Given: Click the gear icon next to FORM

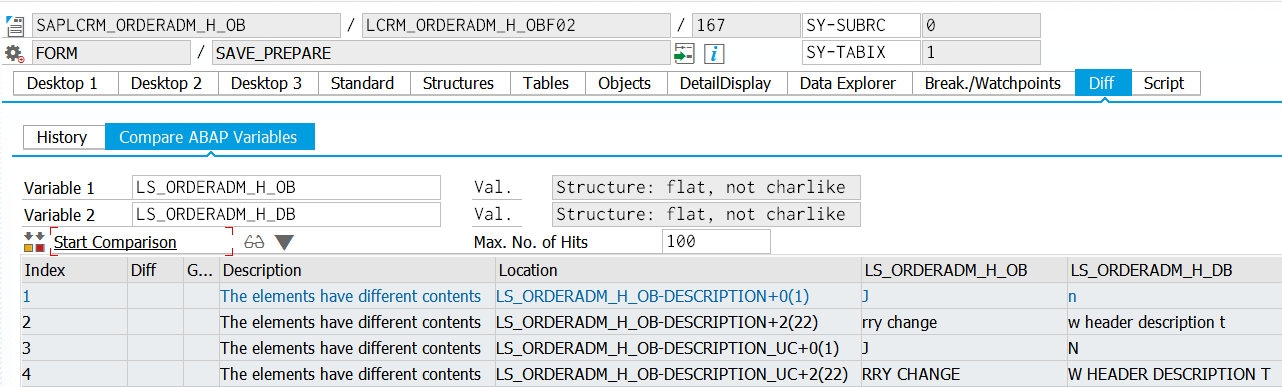Looking at the screenshot, I should (x=14, y=53).
